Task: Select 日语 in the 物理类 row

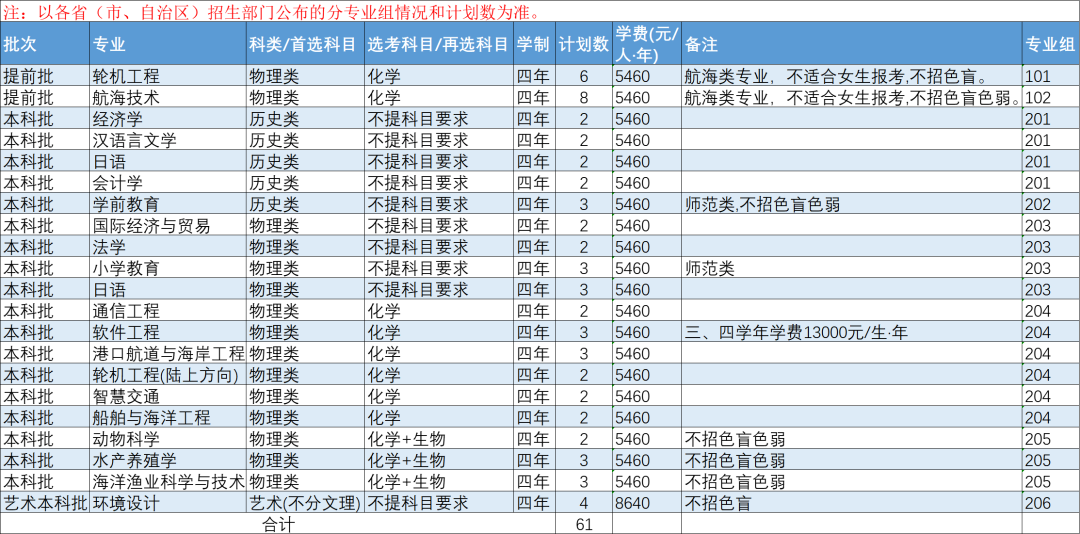Action: pos(168,289)
